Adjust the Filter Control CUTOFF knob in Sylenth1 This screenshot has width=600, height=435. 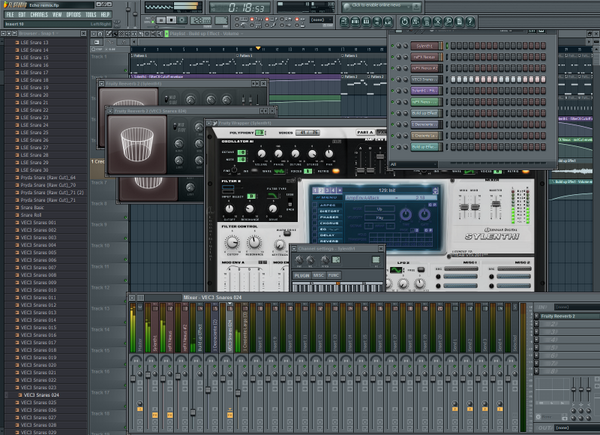pyautogui.click(x=232, y=243)
